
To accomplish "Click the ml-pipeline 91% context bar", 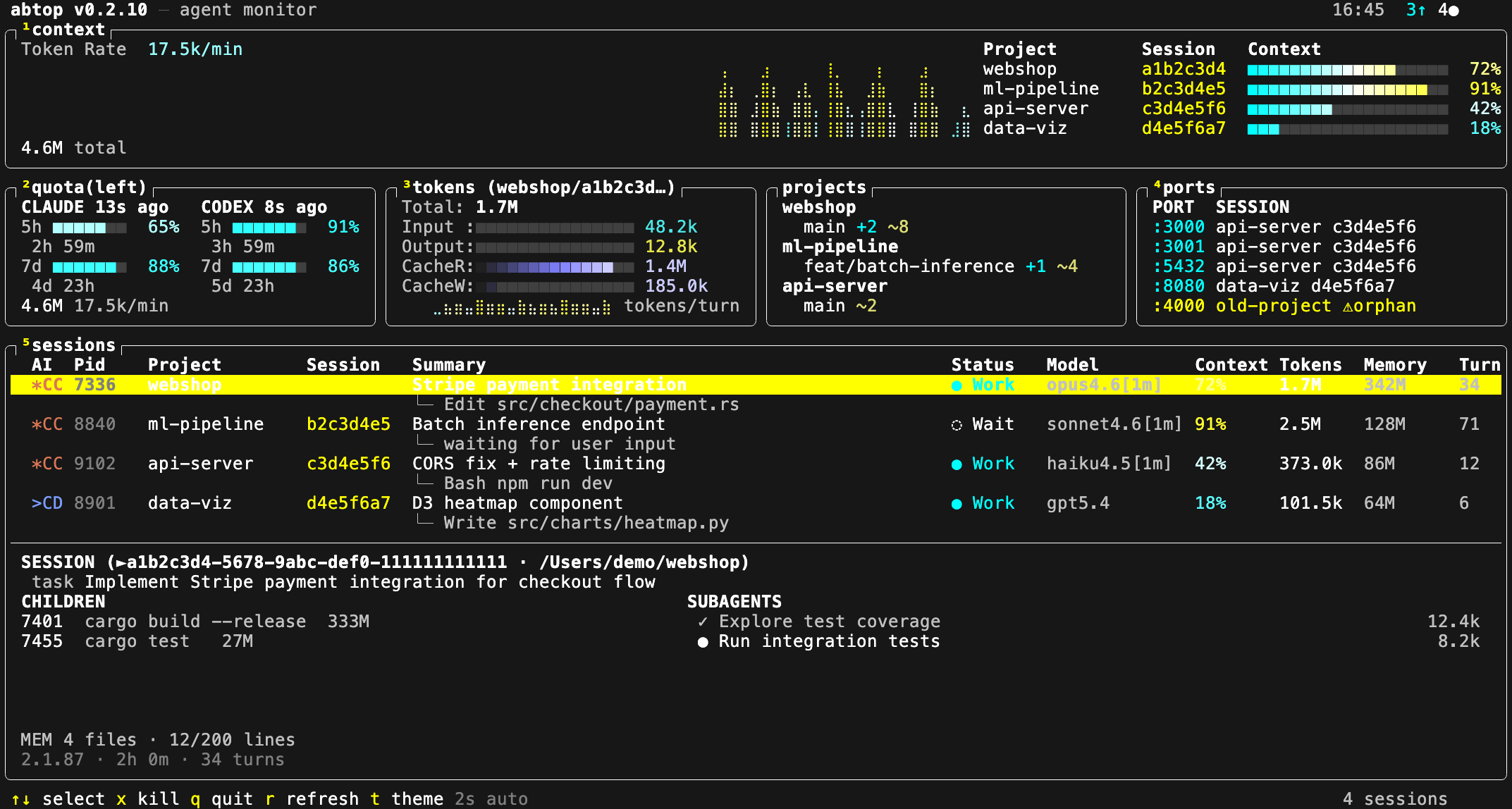I will tap(1347, 89).
